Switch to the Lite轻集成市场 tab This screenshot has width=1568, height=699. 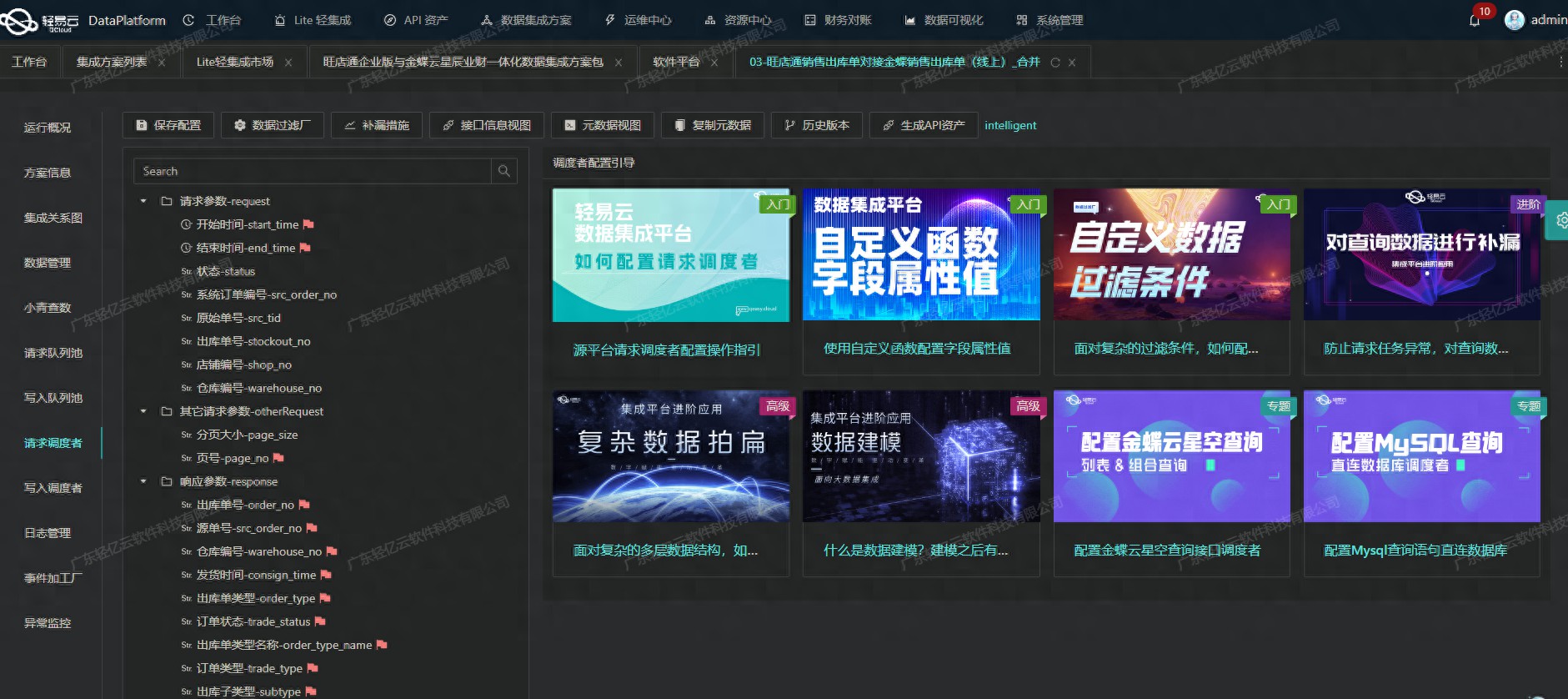pos(234,62)
